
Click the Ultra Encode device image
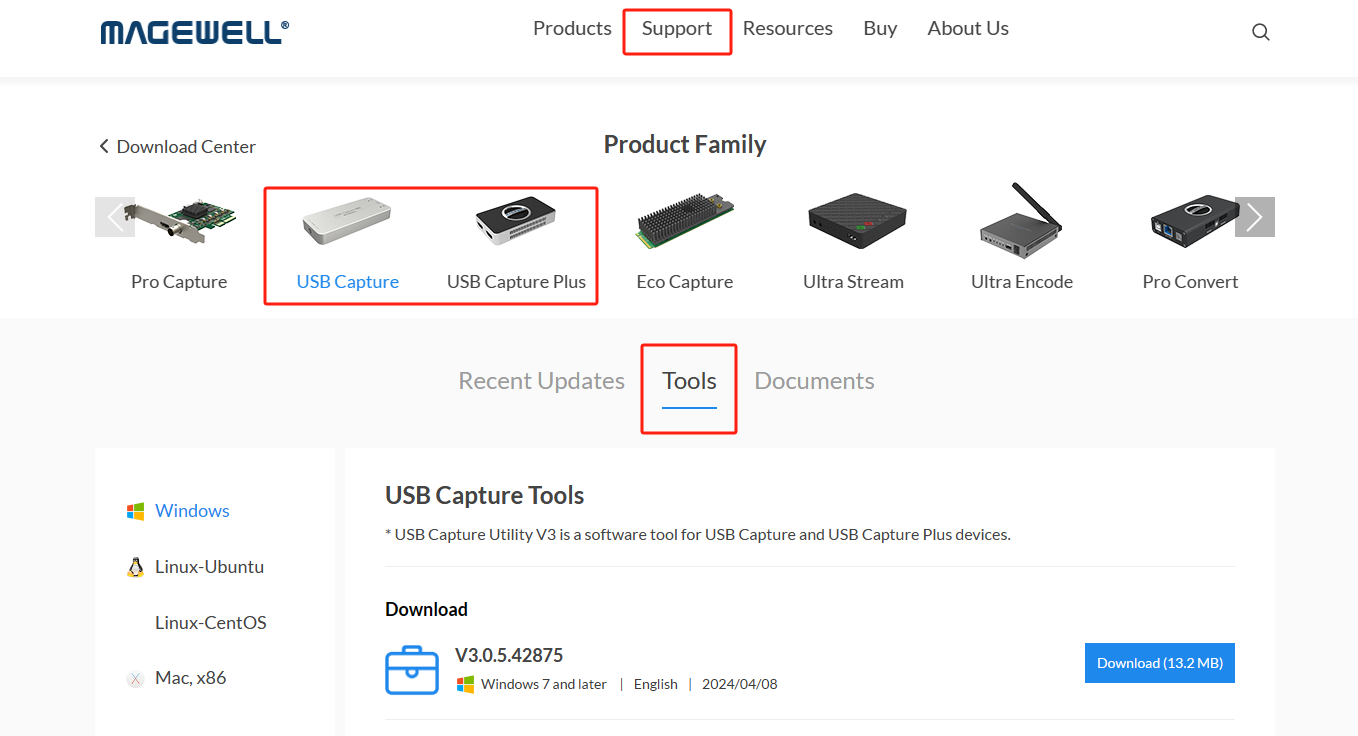[1020, 218]
